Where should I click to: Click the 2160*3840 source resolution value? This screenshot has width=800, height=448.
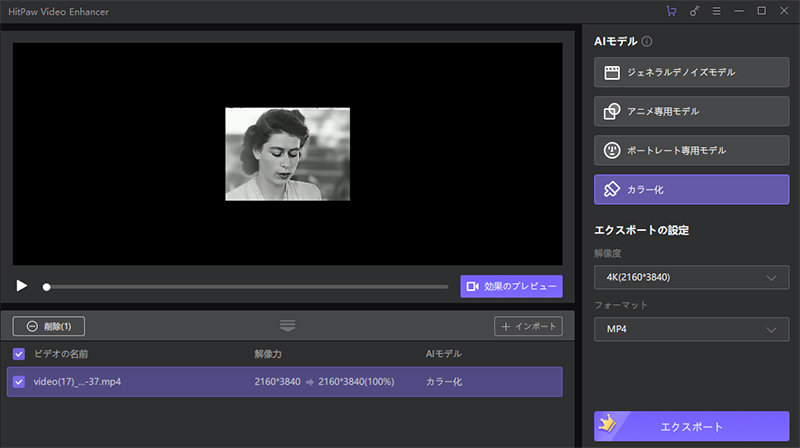click(x=278, y=382)
